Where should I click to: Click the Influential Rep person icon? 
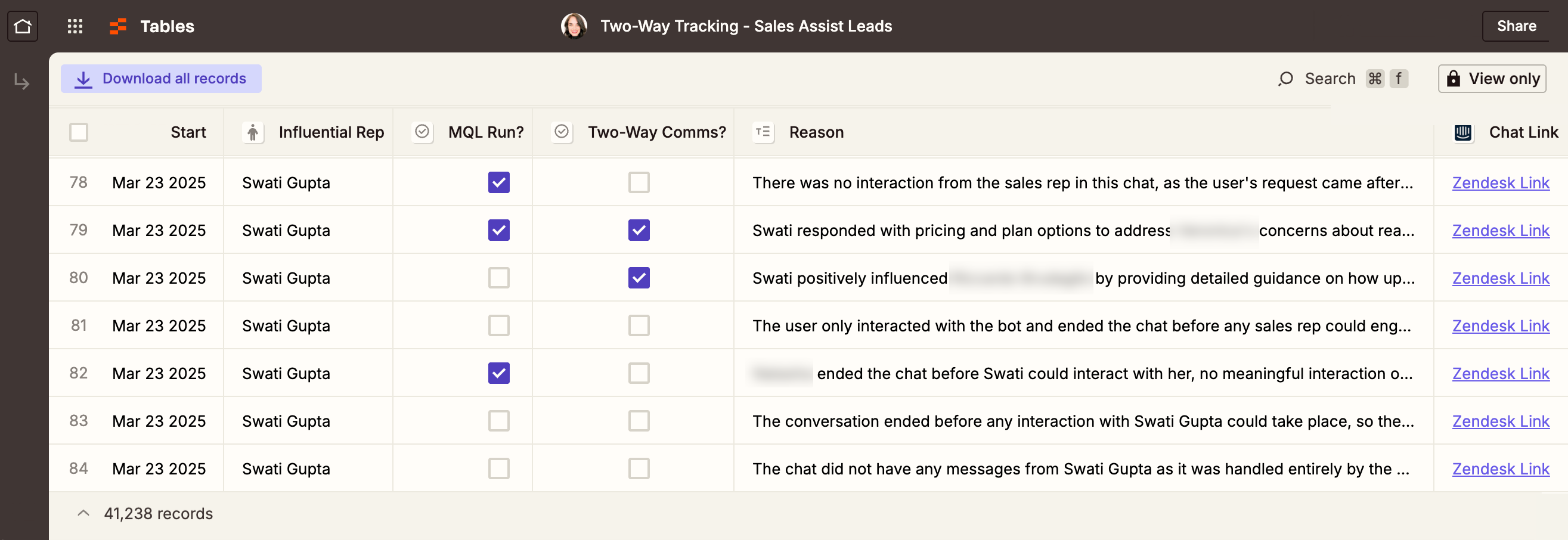(x=253, y=132)
